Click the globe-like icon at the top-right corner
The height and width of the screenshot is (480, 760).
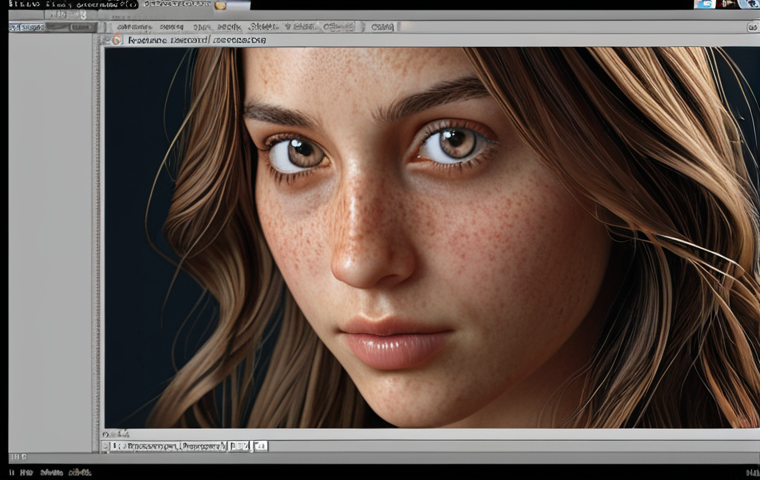[749, 4]
